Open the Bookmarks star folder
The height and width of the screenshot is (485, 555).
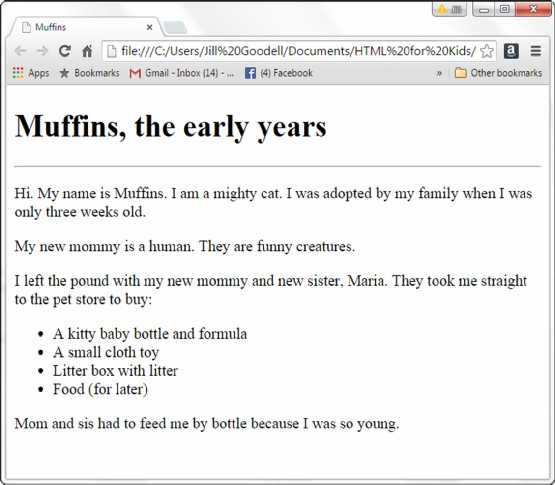coord(89,73)
